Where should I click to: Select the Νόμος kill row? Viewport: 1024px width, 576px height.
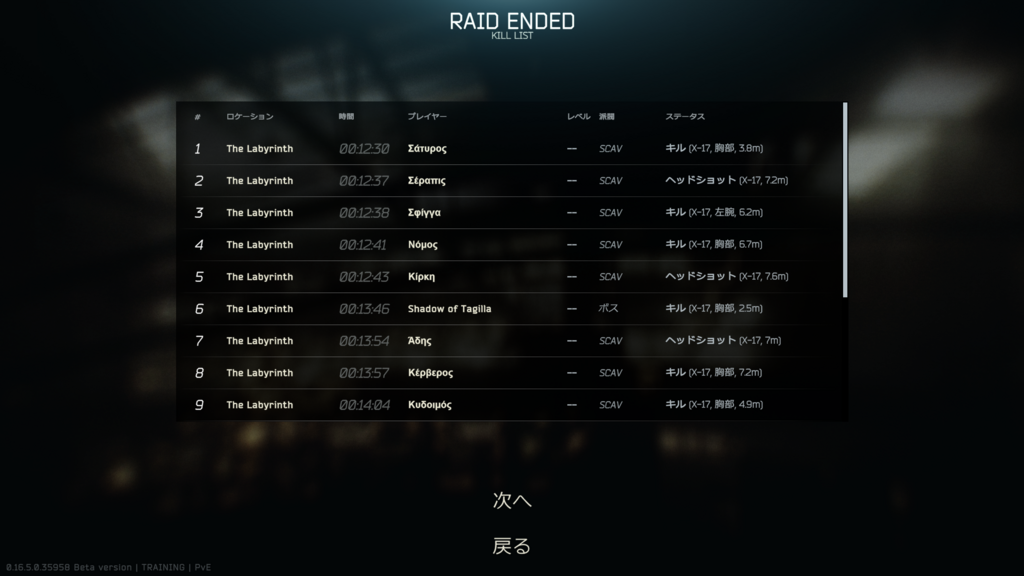(x=510, y=245)
